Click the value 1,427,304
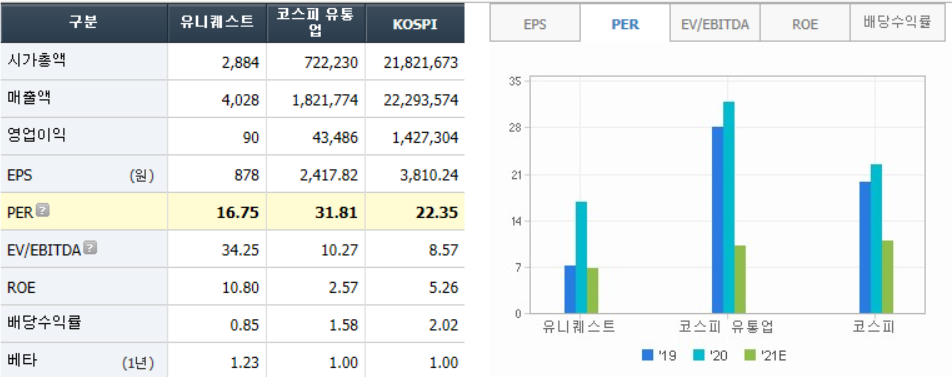The image size is (952, 377). click(x=424, y=137)
